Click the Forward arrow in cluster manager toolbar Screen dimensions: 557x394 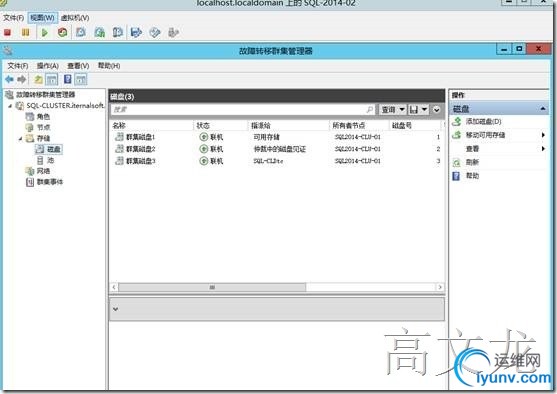pos(22,80)
